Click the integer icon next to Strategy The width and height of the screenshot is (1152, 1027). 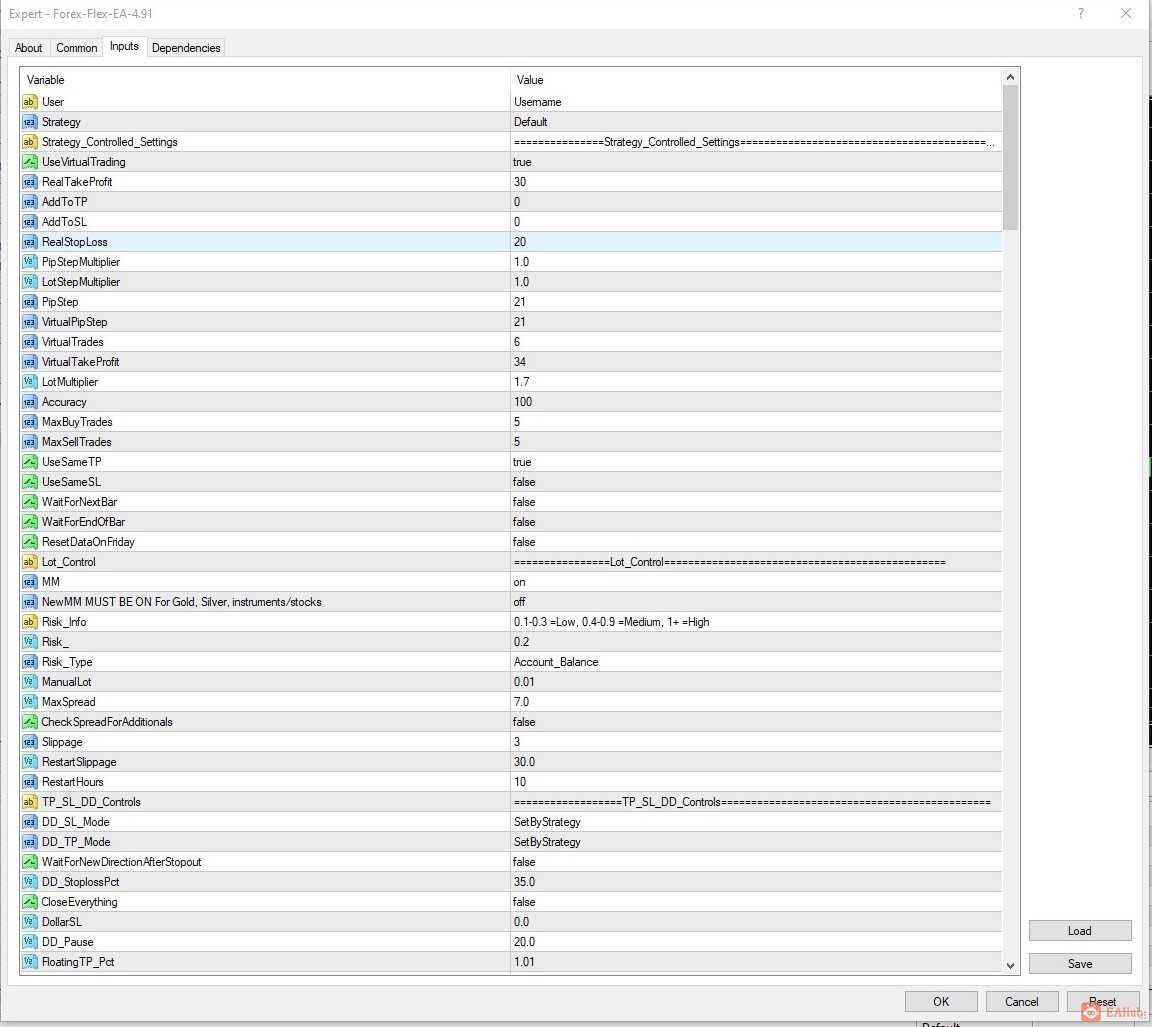29,122
